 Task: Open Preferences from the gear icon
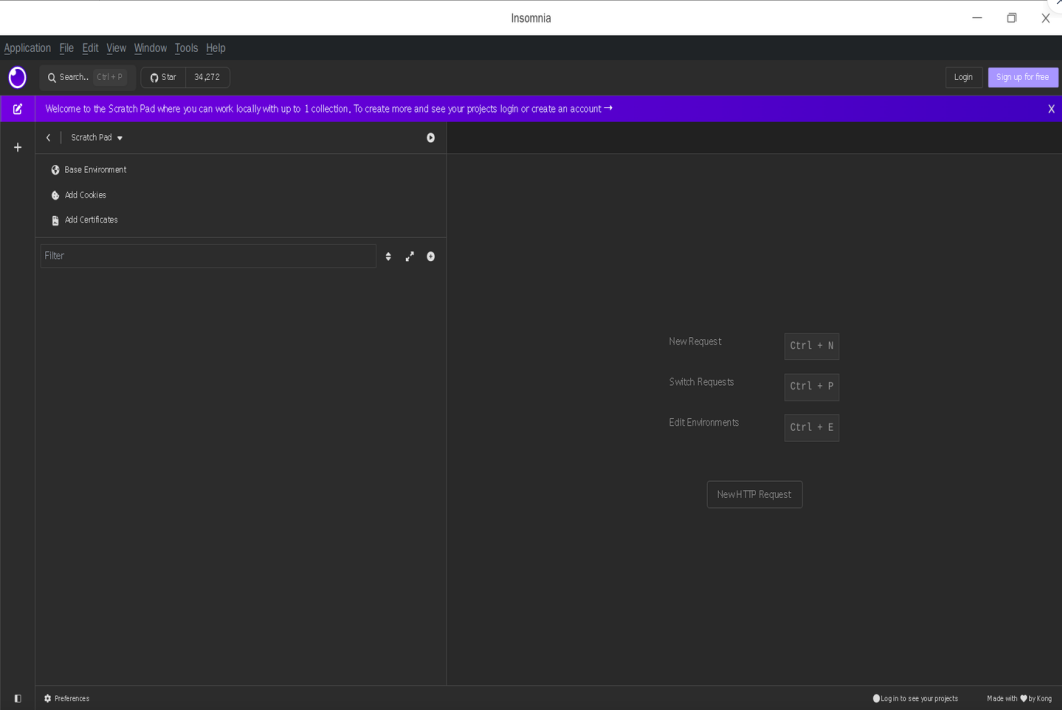(x=66, y=698)
